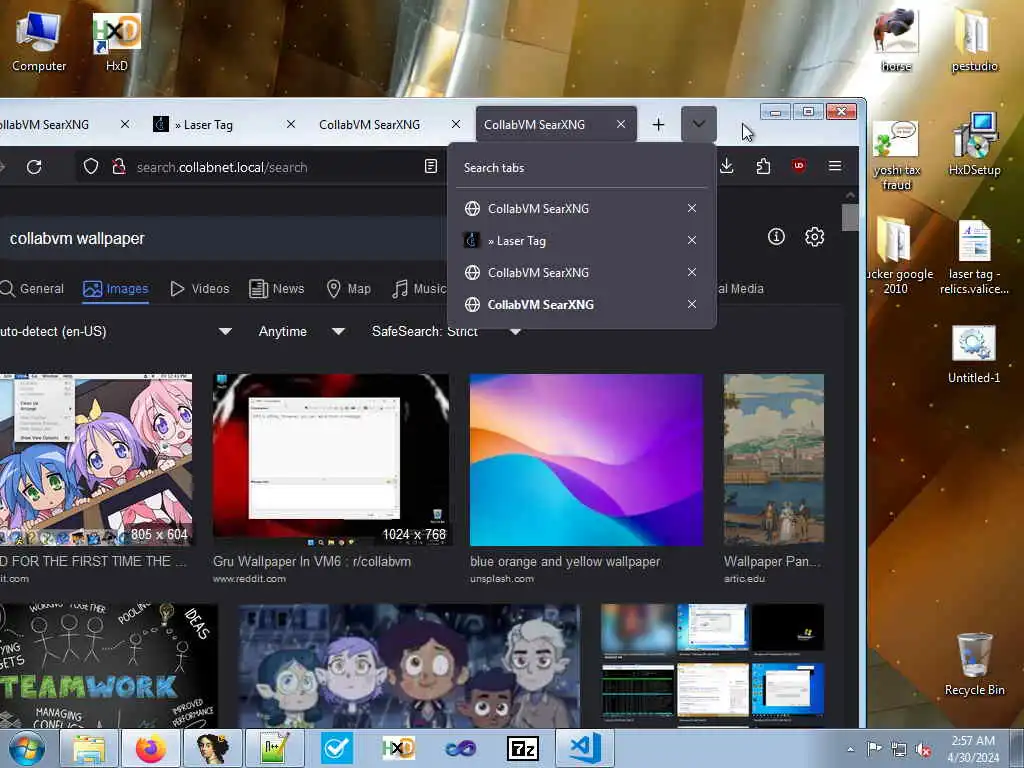Click the Windows Start orb
Screen dimensions: 1024x768
point(27,748)
